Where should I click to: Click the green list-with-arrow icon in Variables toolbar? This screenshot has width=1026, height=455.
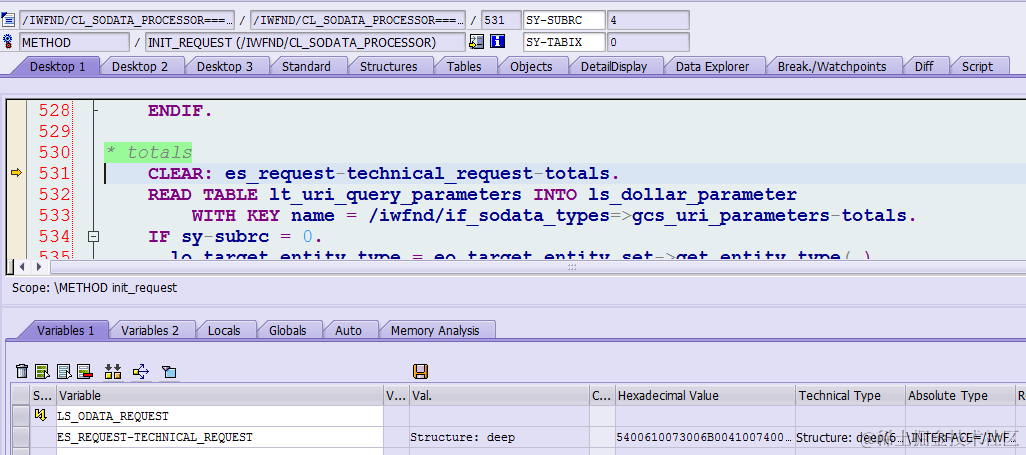(43, 372)
